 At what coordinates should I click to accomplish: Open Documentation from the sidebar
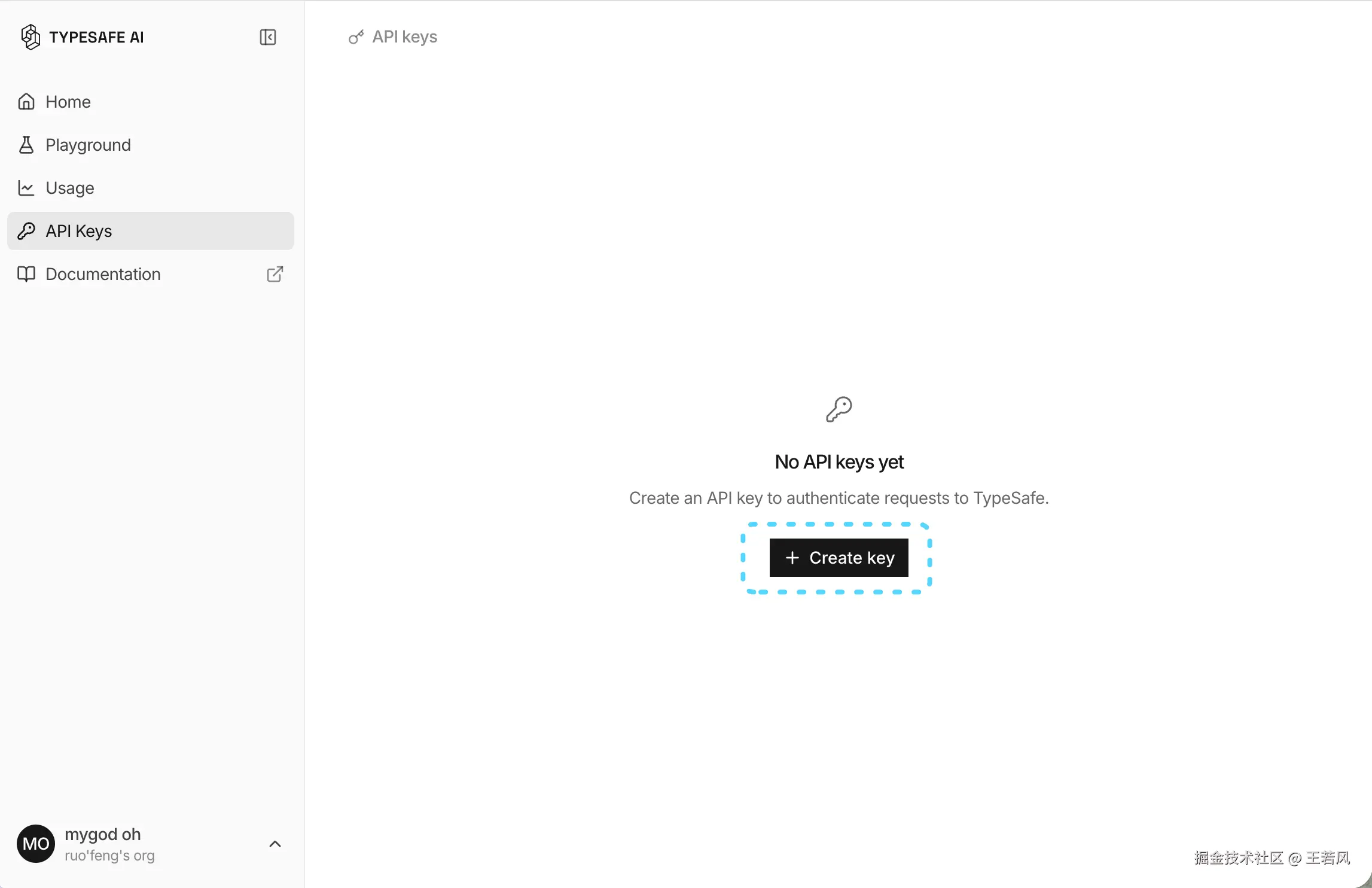pyautogui.click(x=151, y=274)
